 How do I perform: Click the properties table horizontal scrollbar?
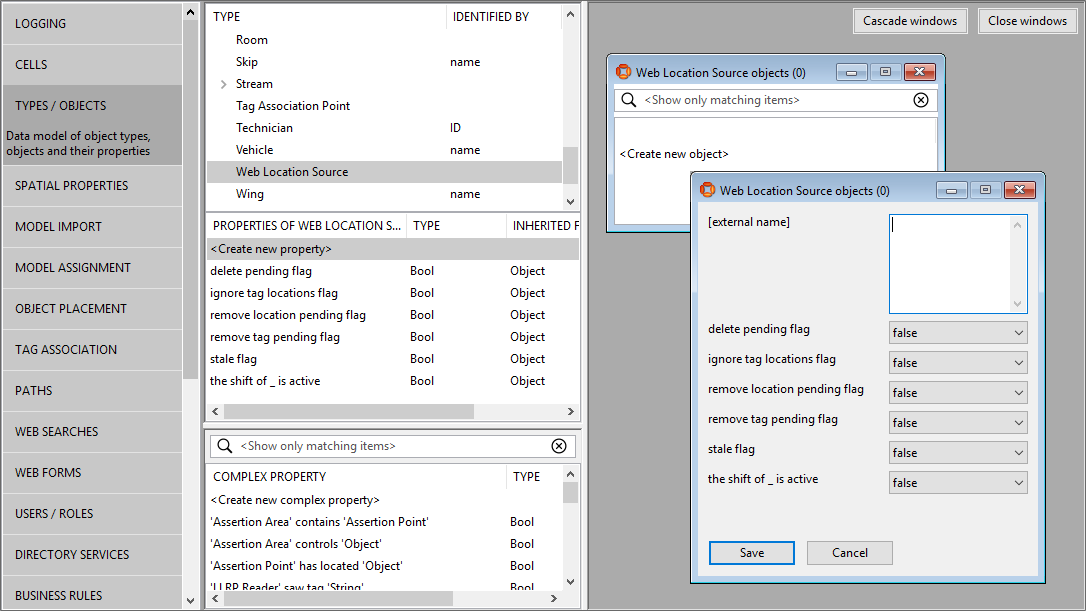(x=349, y=411)
